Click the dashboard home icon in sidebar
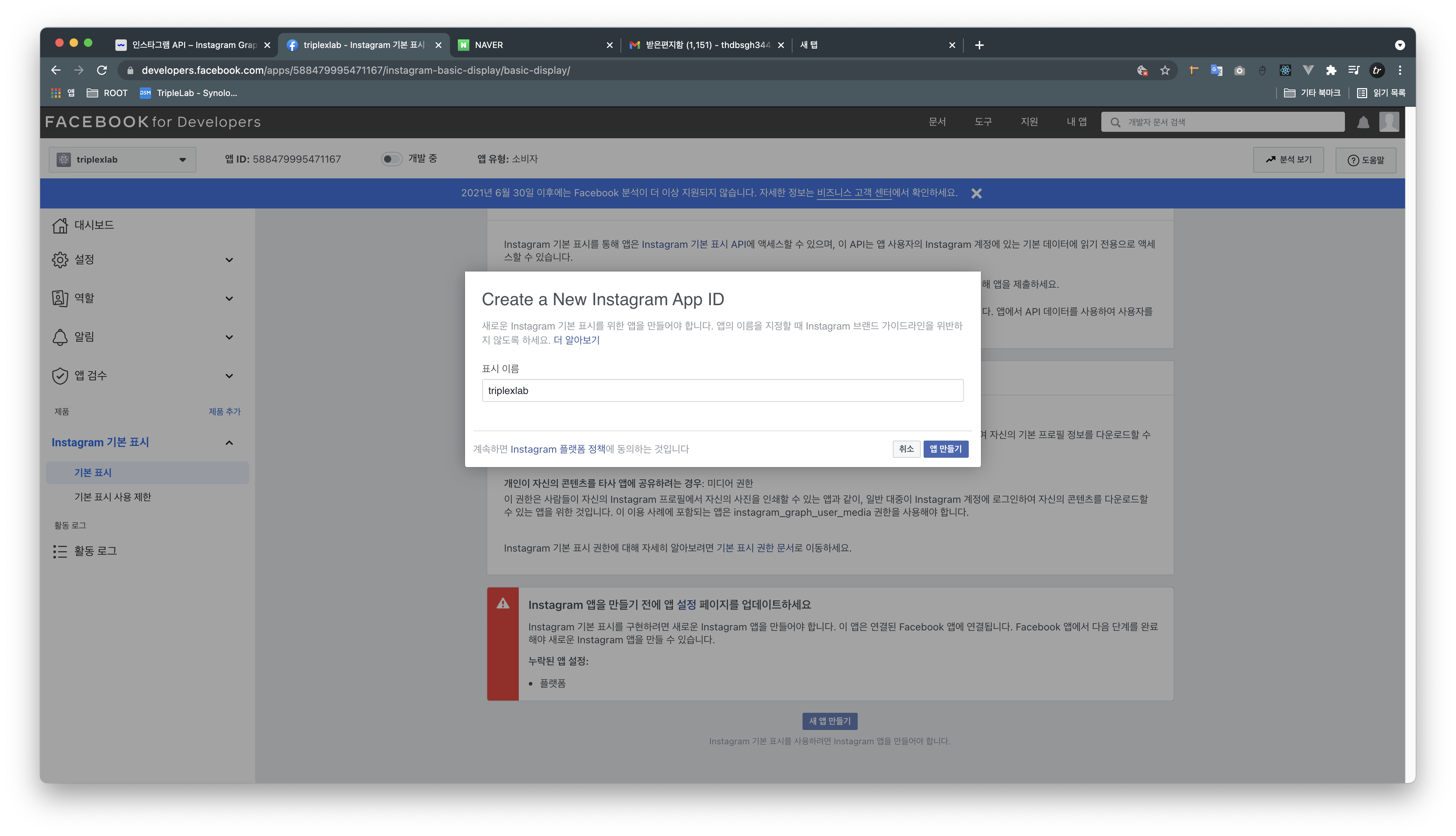1456x836 pixels. [60, 226]
